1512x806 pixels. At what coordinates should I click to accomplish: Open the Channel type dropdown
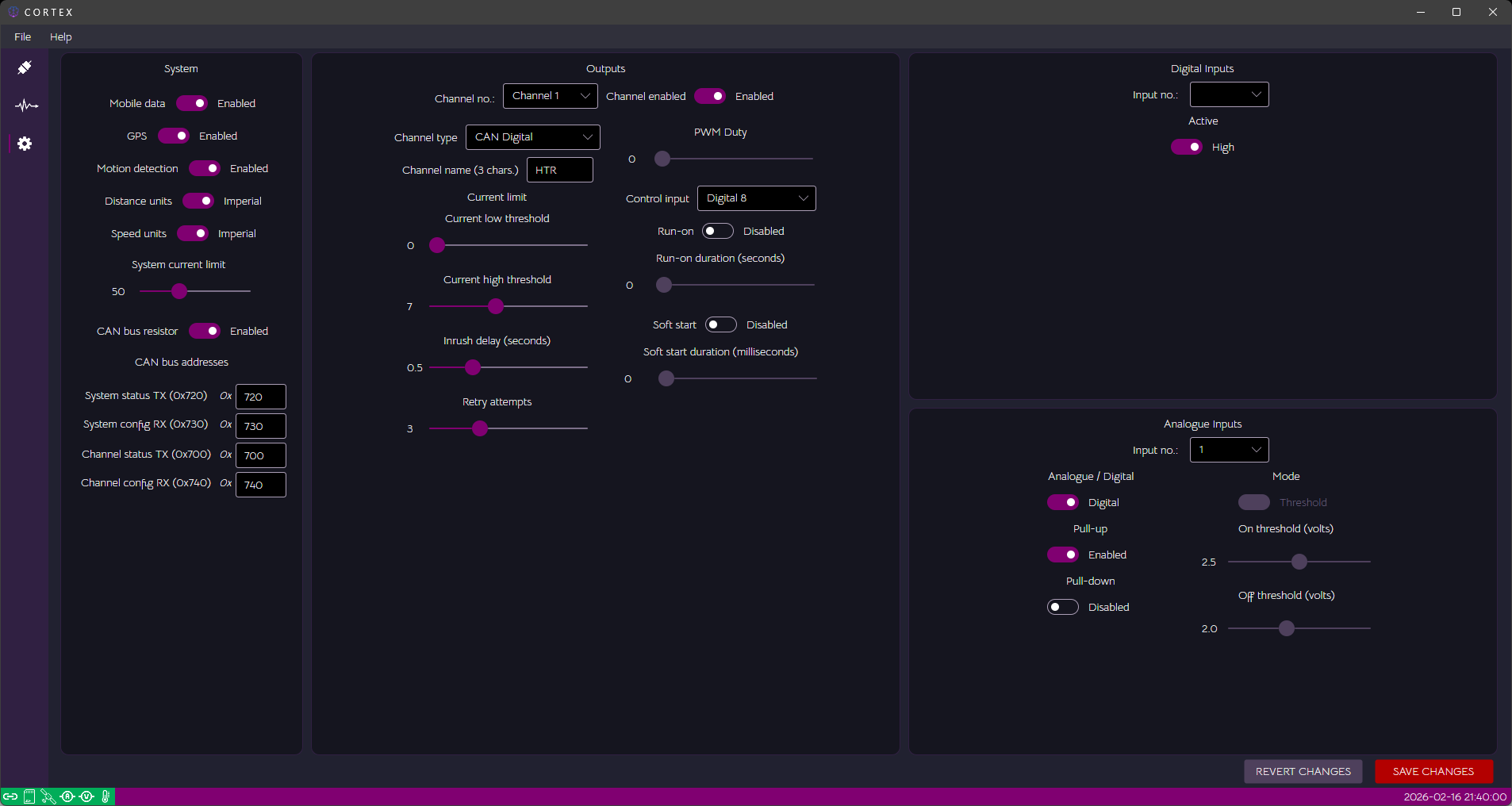532,137
